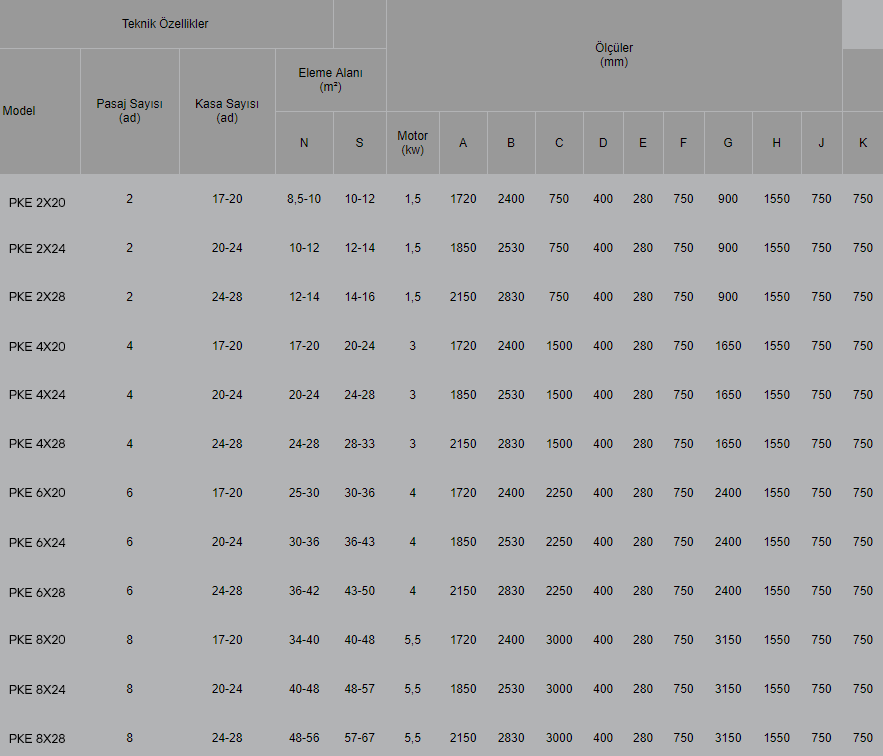Click the 57-67 value in S column
This screenshot has width=883, height=756.
click(x=359, y=738)
